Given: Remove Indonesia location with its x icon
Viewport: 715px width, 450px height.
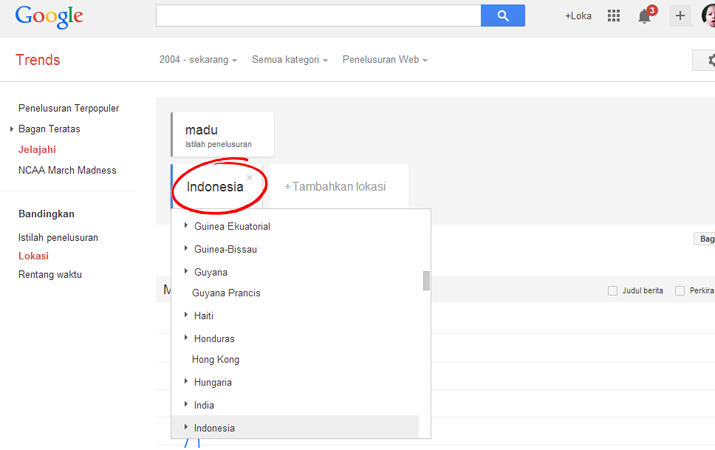Looking at the screenshot, I should click(x=249, y=177).
